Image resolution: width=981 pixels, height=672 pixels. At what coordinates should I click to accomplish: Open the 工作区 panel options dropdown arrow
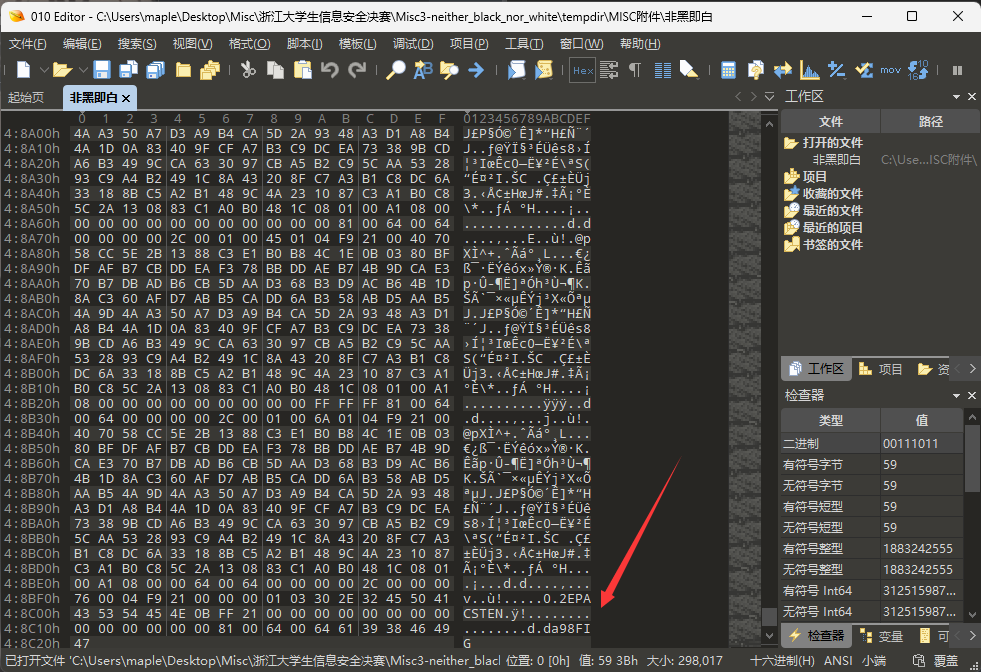[955, 97]
